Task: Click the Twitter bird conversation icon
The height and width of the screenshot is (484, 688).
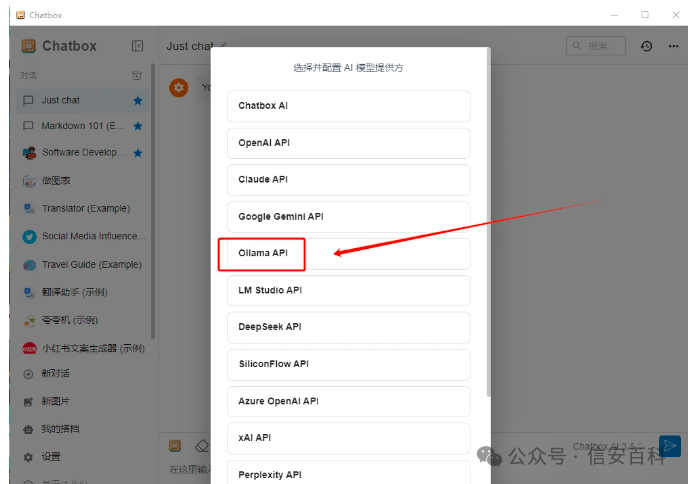Action: pos(29,237)
